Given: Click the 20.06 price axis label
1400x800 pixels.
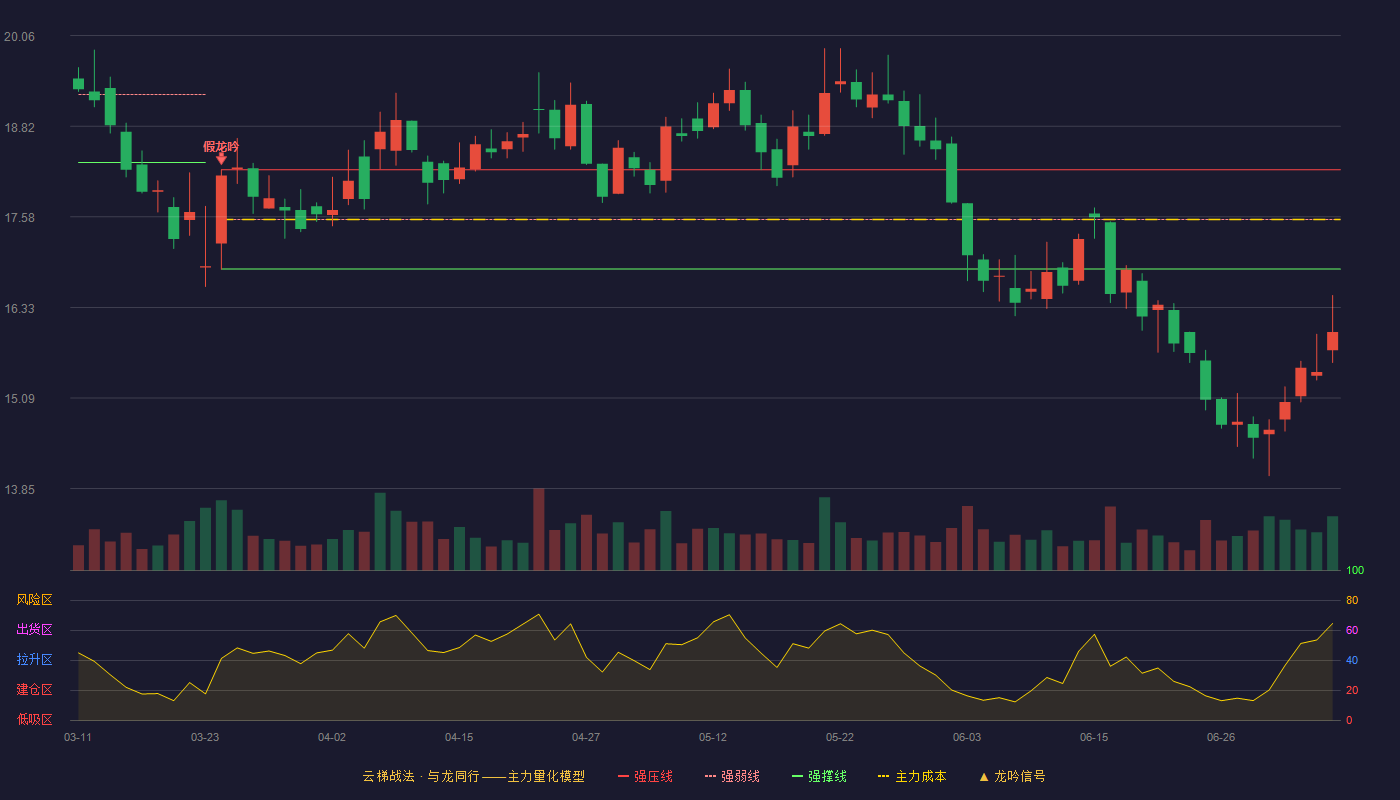Looking at the screenshot, I should coord(19,37).
